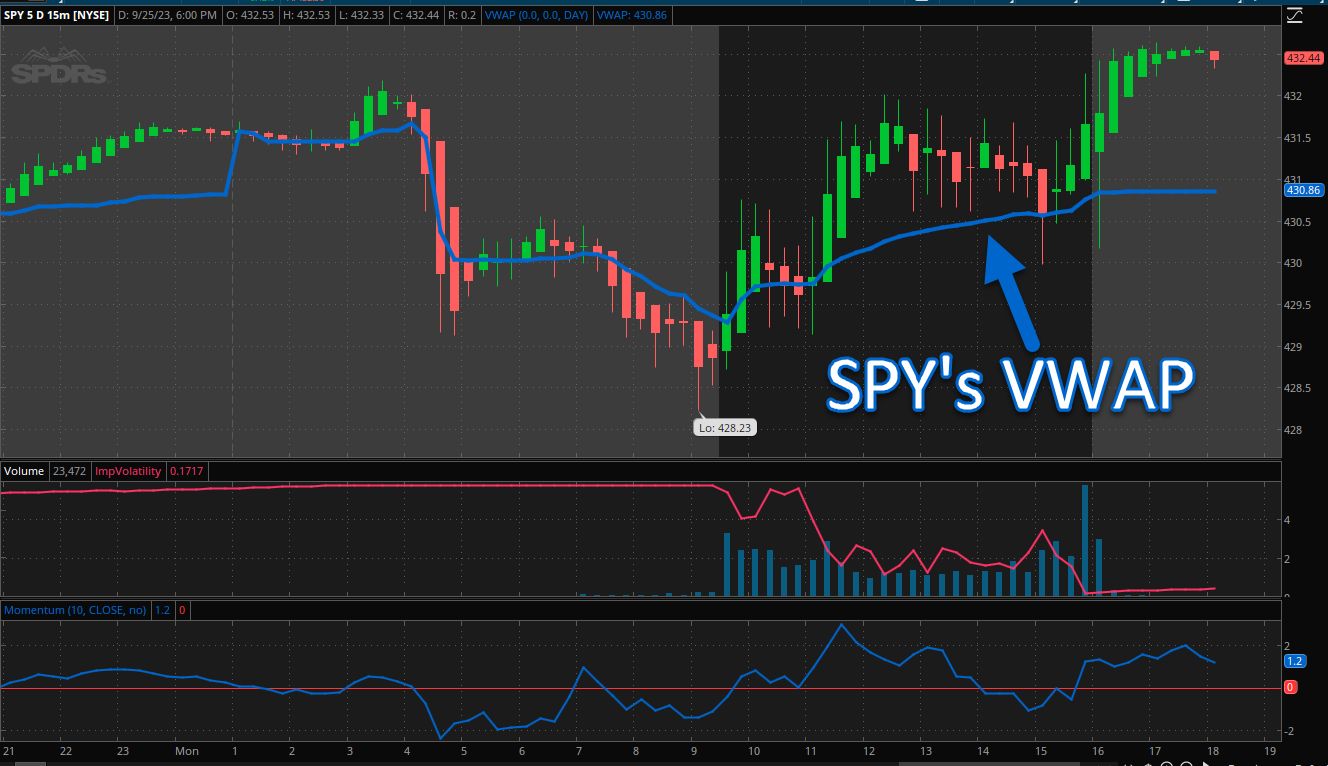Image resolution: width=1328 pixels, height=766 pixels.
Task: Open the 'Momentum (10, CLOSE, no)' study label
Action: [x=76, y=609]
